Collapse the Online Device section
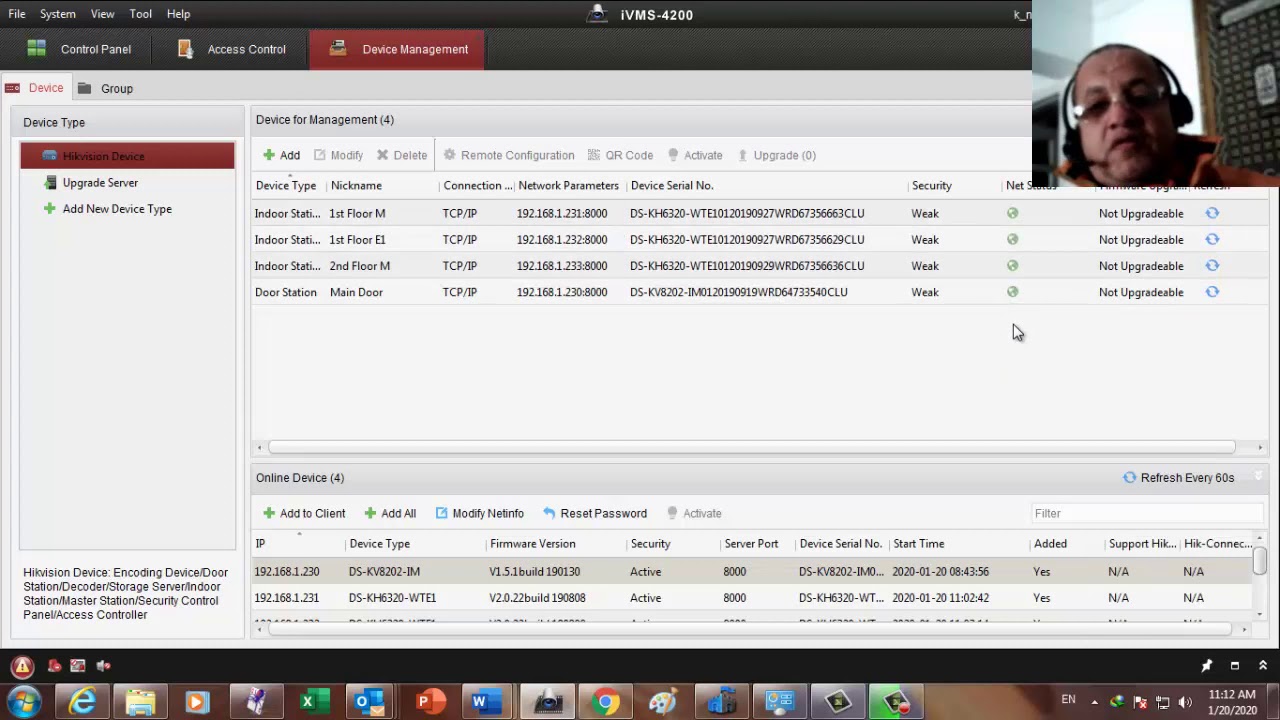 tap(1259, 477)
